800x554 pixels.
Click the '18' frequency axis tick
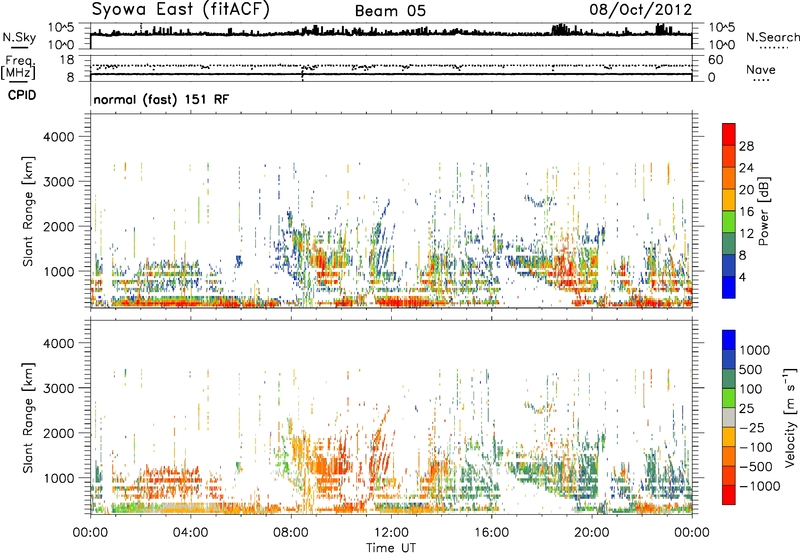[x=67, y=60]
